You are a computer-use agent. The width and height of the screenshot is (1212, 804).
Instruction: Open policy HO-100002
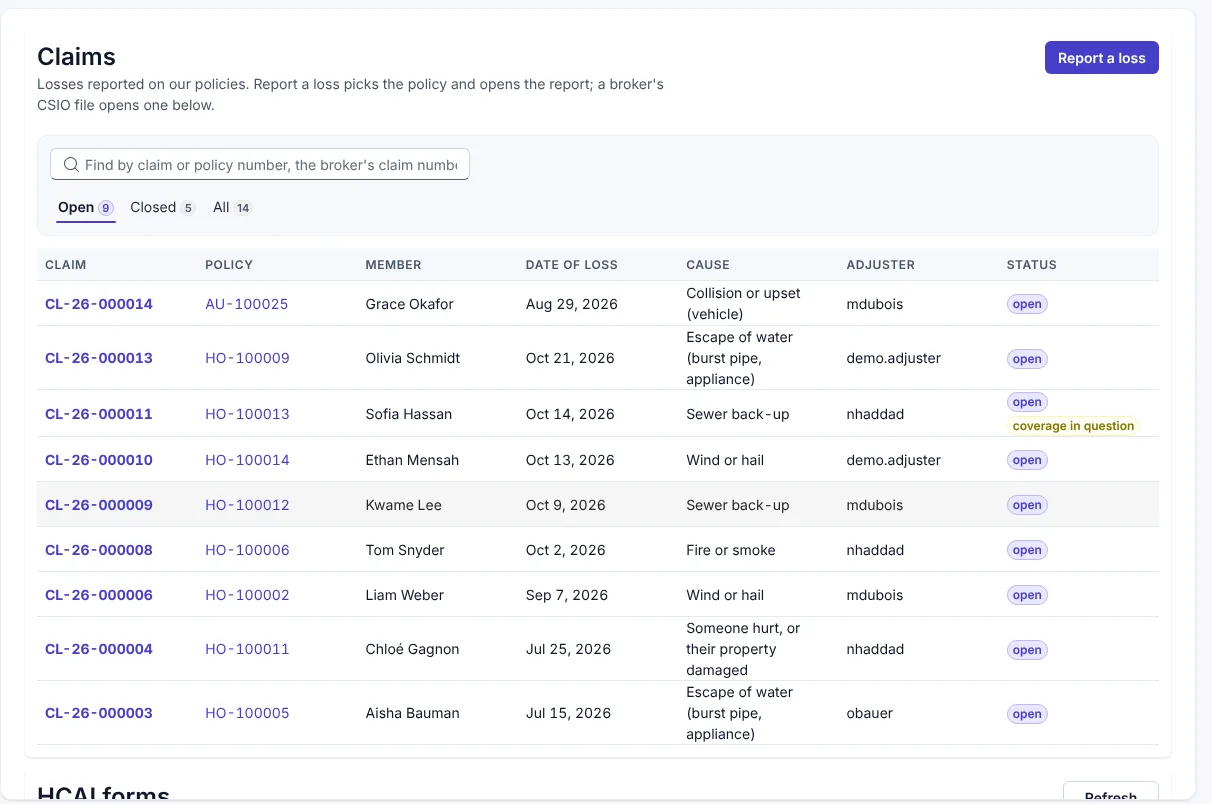[247, 595]
